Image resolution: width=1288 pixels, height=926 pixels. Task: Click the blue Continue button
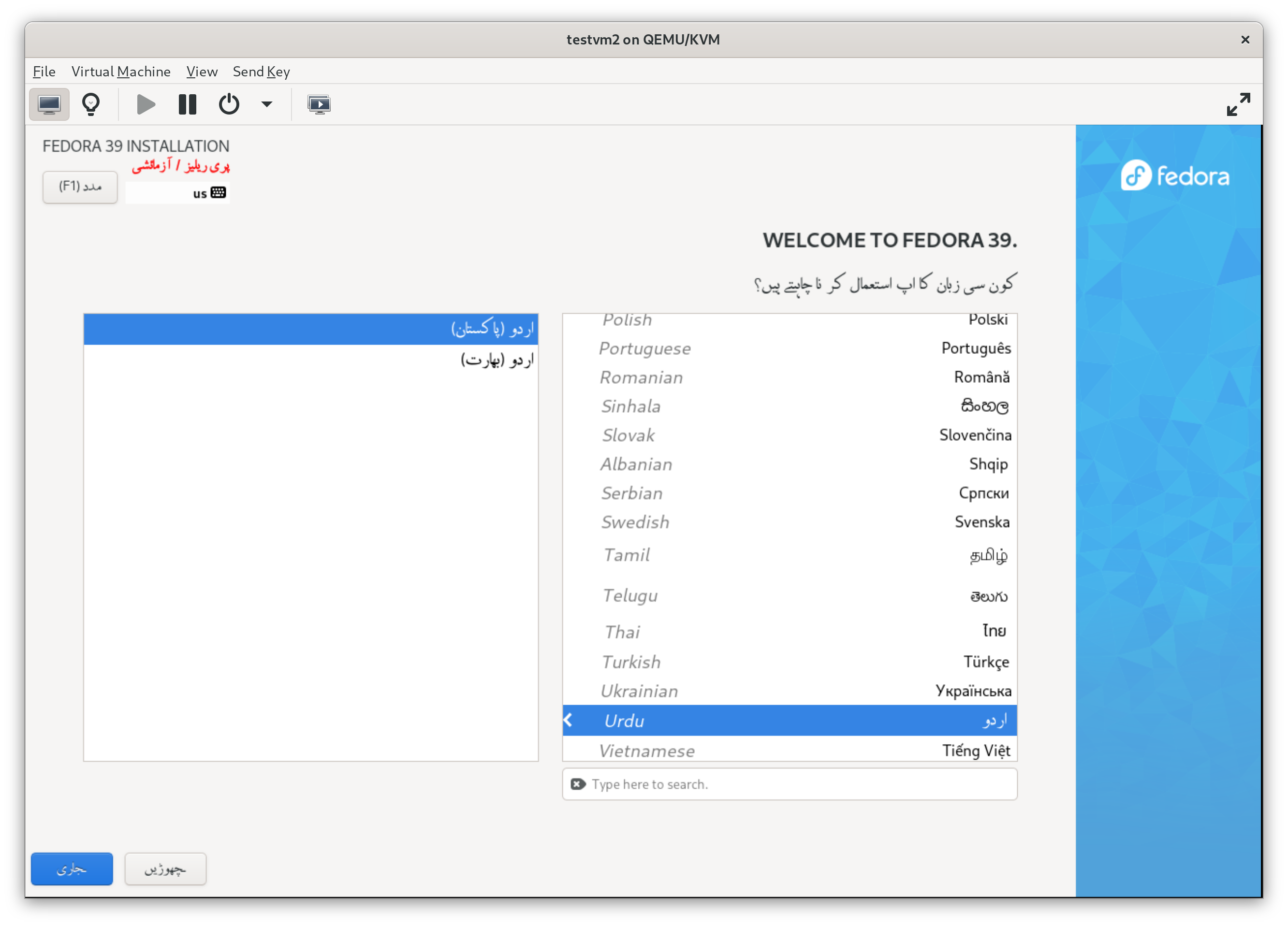click(72, 868)
